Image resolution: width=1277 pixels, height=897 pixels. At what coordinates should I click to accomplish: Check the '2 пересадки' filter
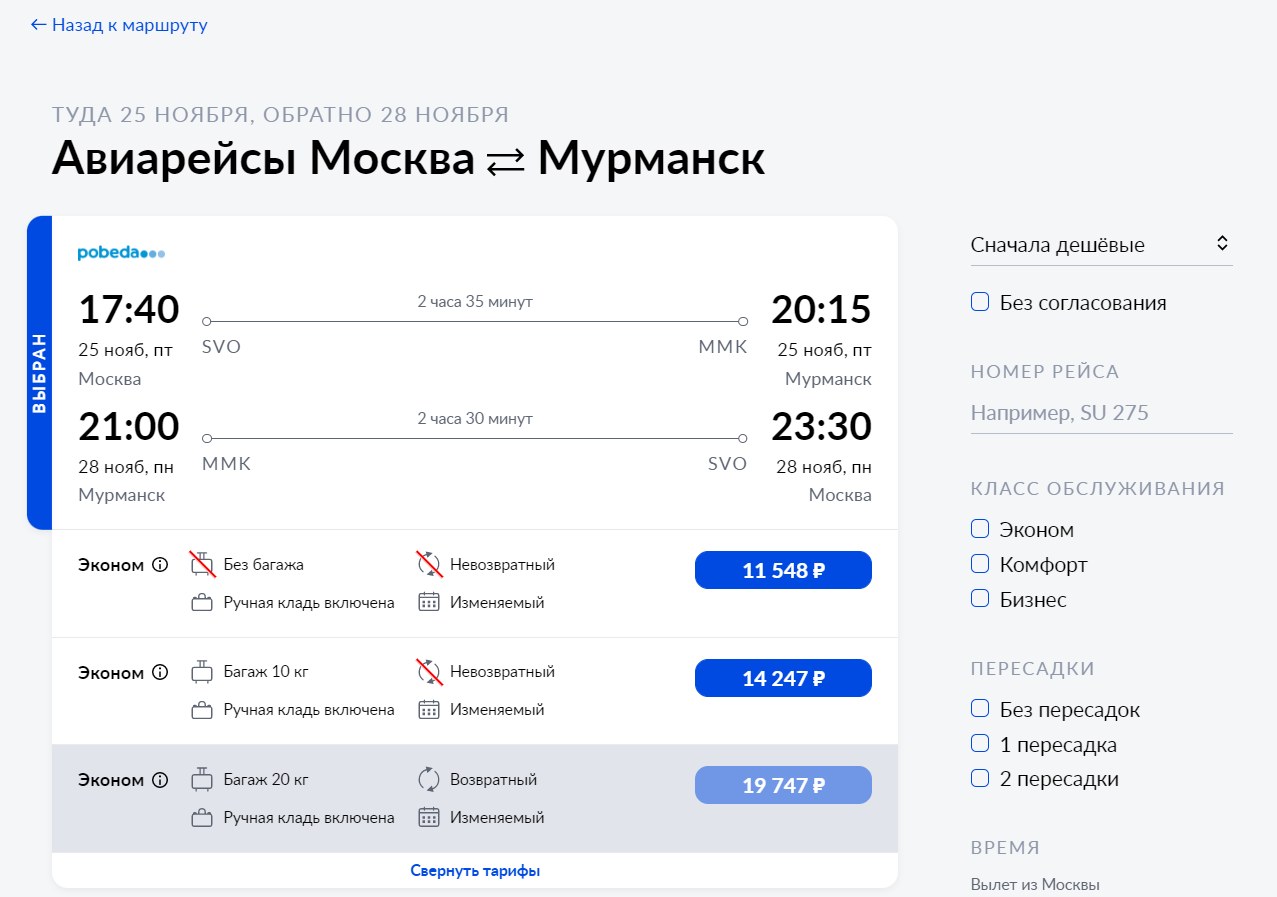[980, 778]
